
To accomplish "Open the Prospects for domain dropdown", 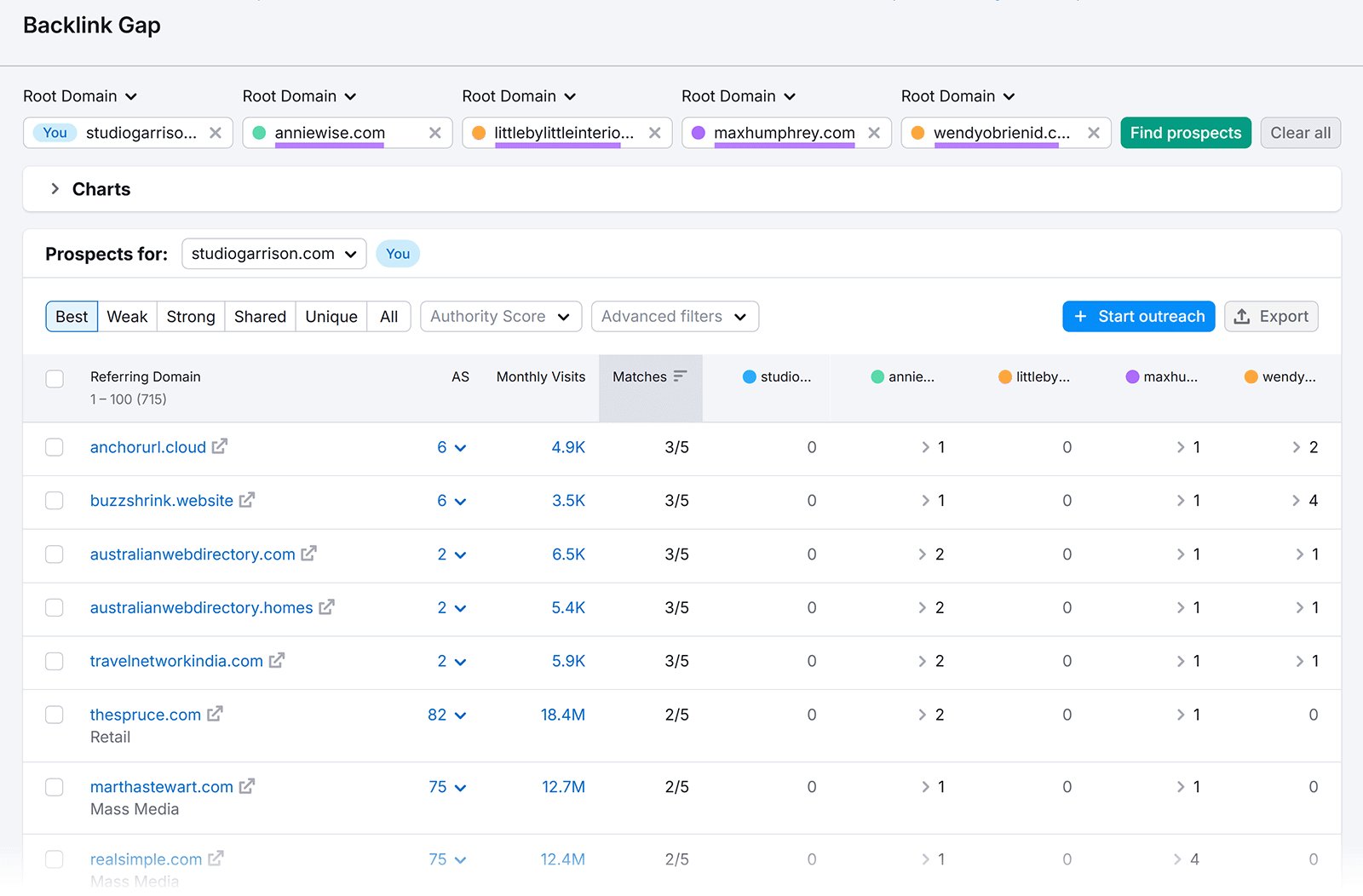I will (x=273, y=253).
